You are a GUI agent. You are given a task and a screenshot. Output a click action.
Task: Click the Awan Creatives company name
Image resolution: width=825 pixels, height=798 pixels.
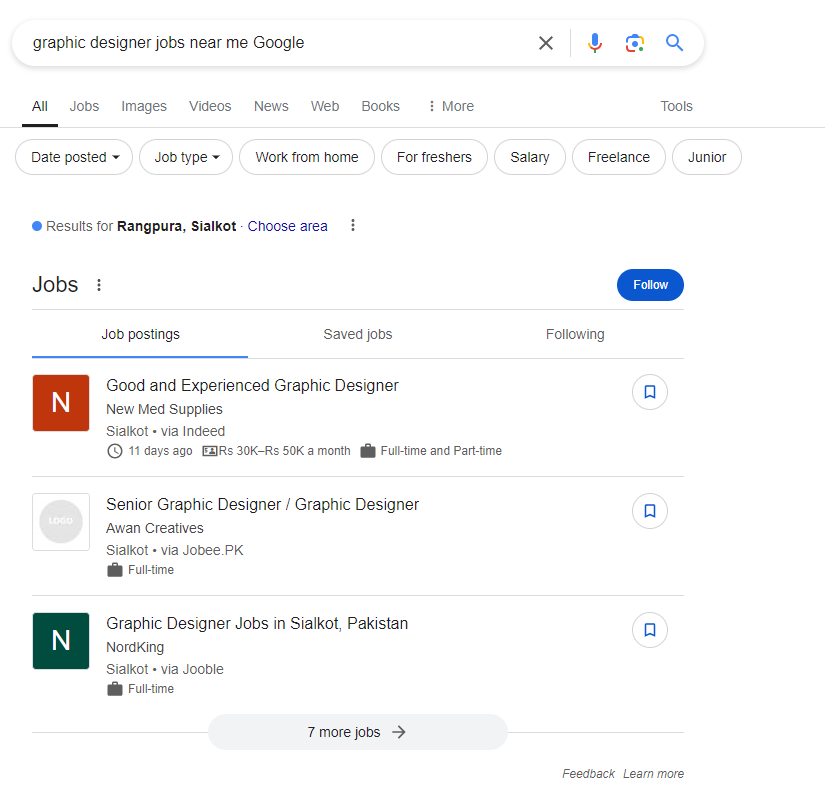[x=155, y=528]
